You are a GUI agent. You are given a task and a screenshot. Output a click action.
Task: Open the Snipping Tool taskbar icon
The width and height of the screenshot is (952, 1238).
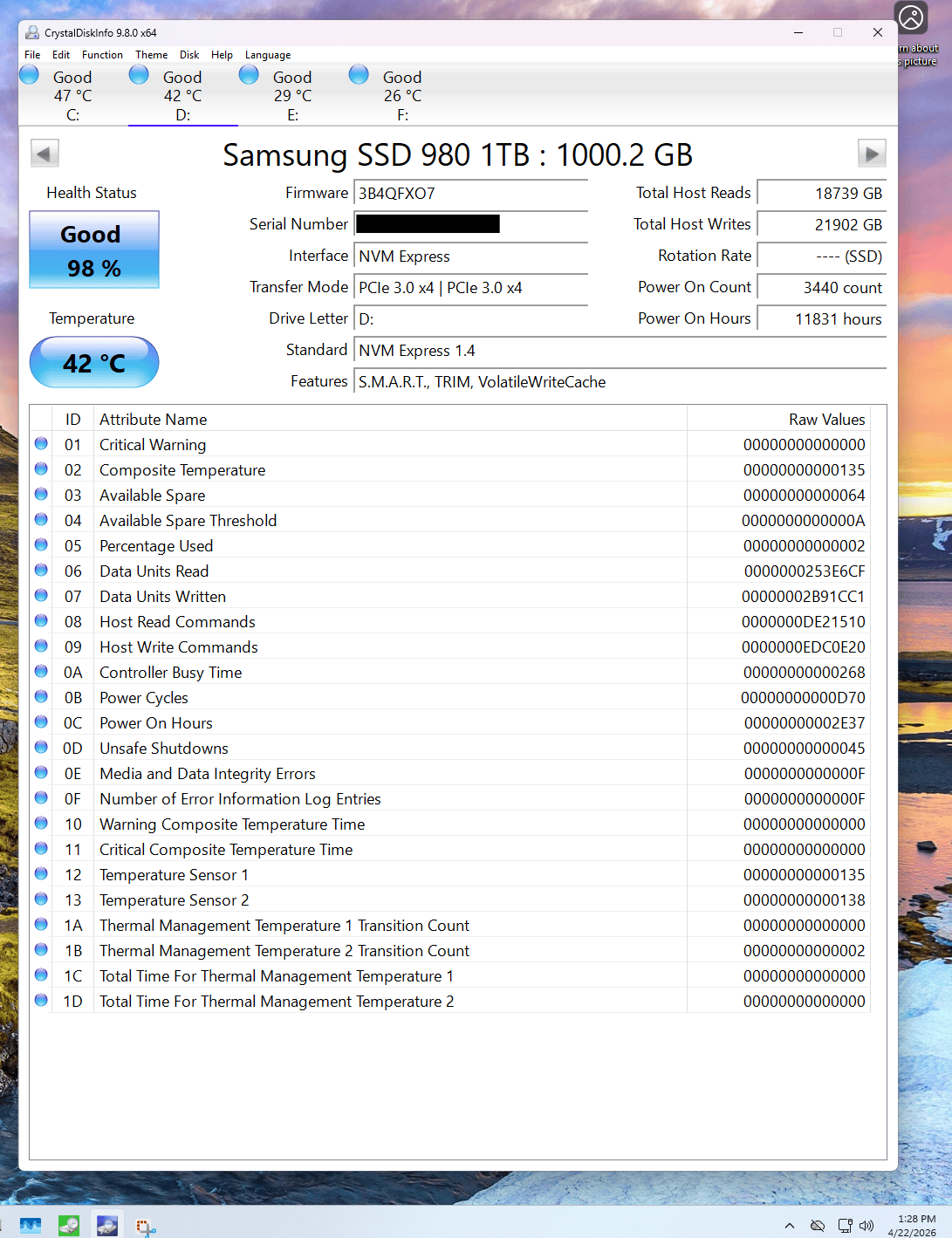[146, 1227]
